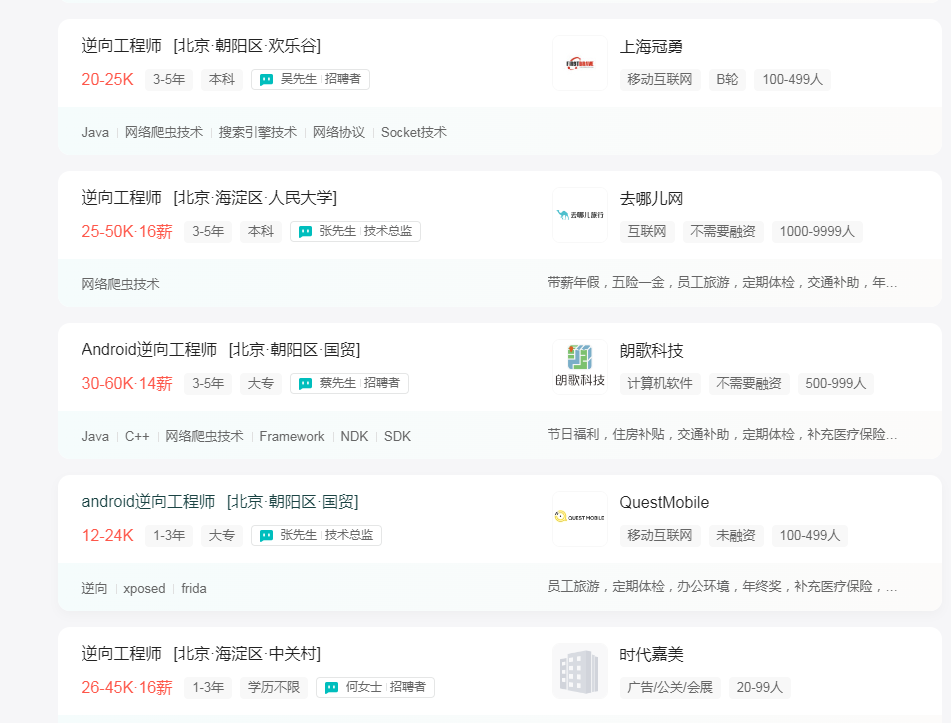Click the NDK skill keyword
This screenshot has width=951, height=723.
point(354,436)
